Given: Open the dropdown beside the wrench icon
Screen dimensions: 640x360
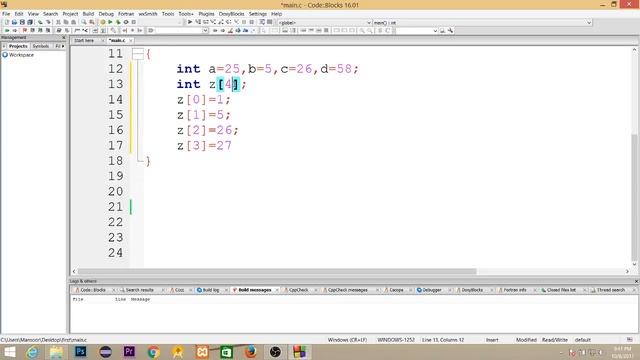Looking at the screenshot, I should point(435,31).
